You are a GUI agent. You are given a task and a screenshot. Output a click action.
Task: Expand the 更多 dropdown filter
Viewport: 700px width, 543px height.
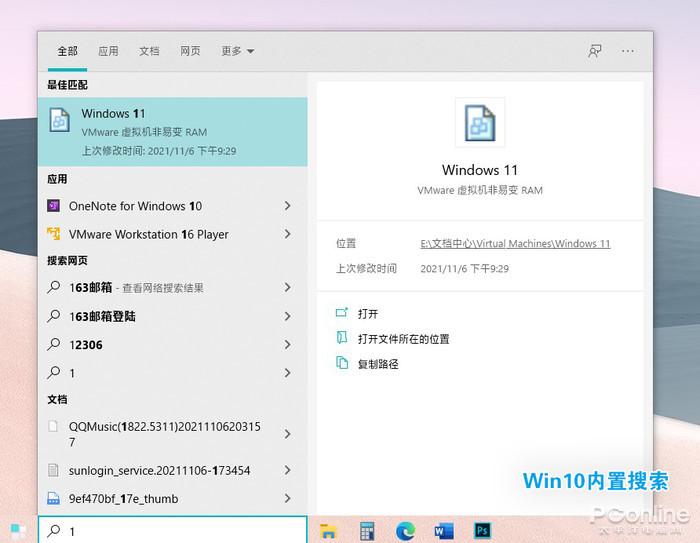coord(238,51)
